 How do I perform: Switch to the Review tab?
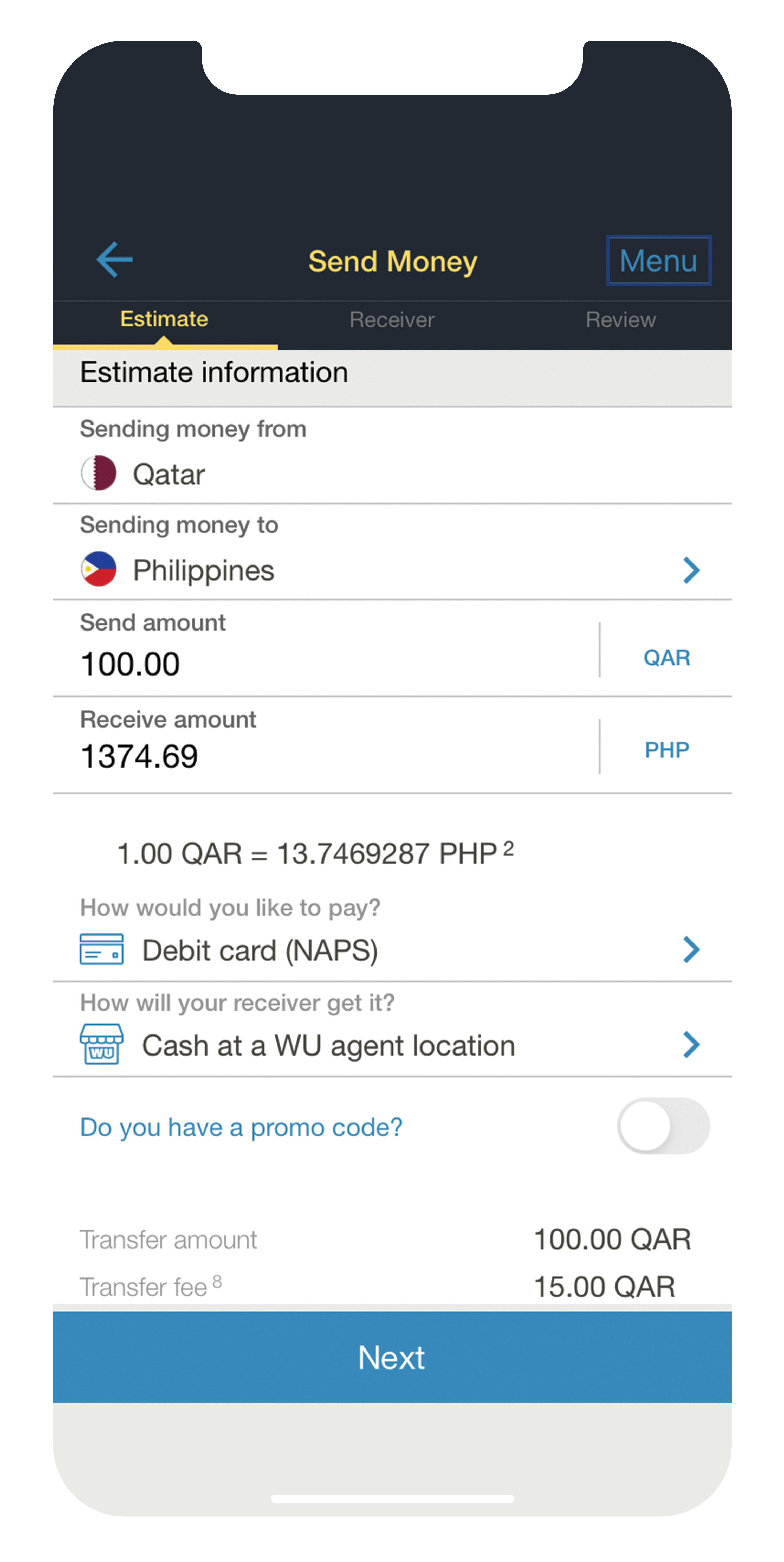click(x=620, y=320)
